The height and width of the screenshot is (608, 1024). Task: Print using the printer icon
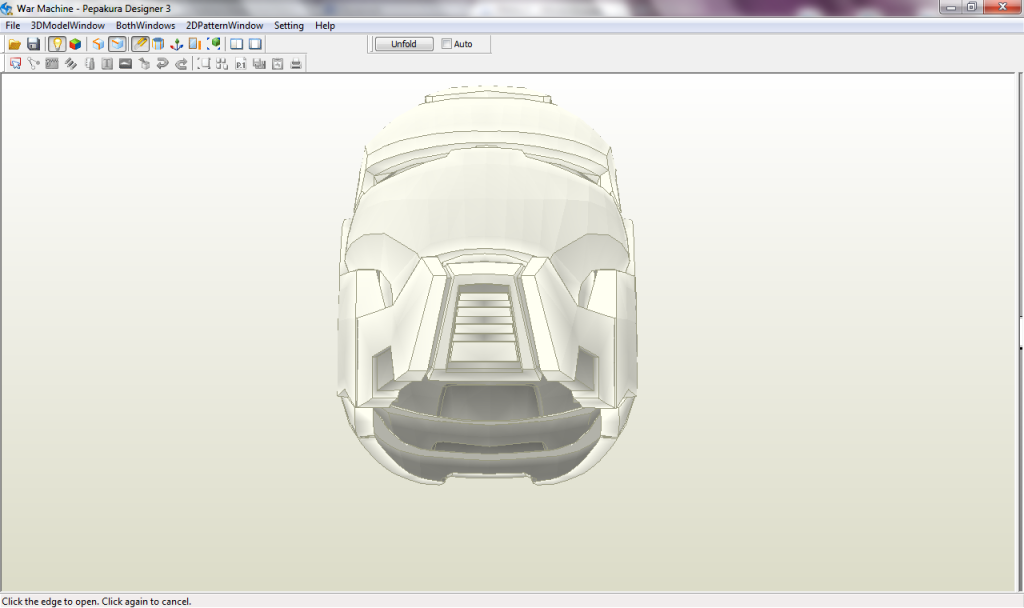pyautogui.click(x=296, y=64)
